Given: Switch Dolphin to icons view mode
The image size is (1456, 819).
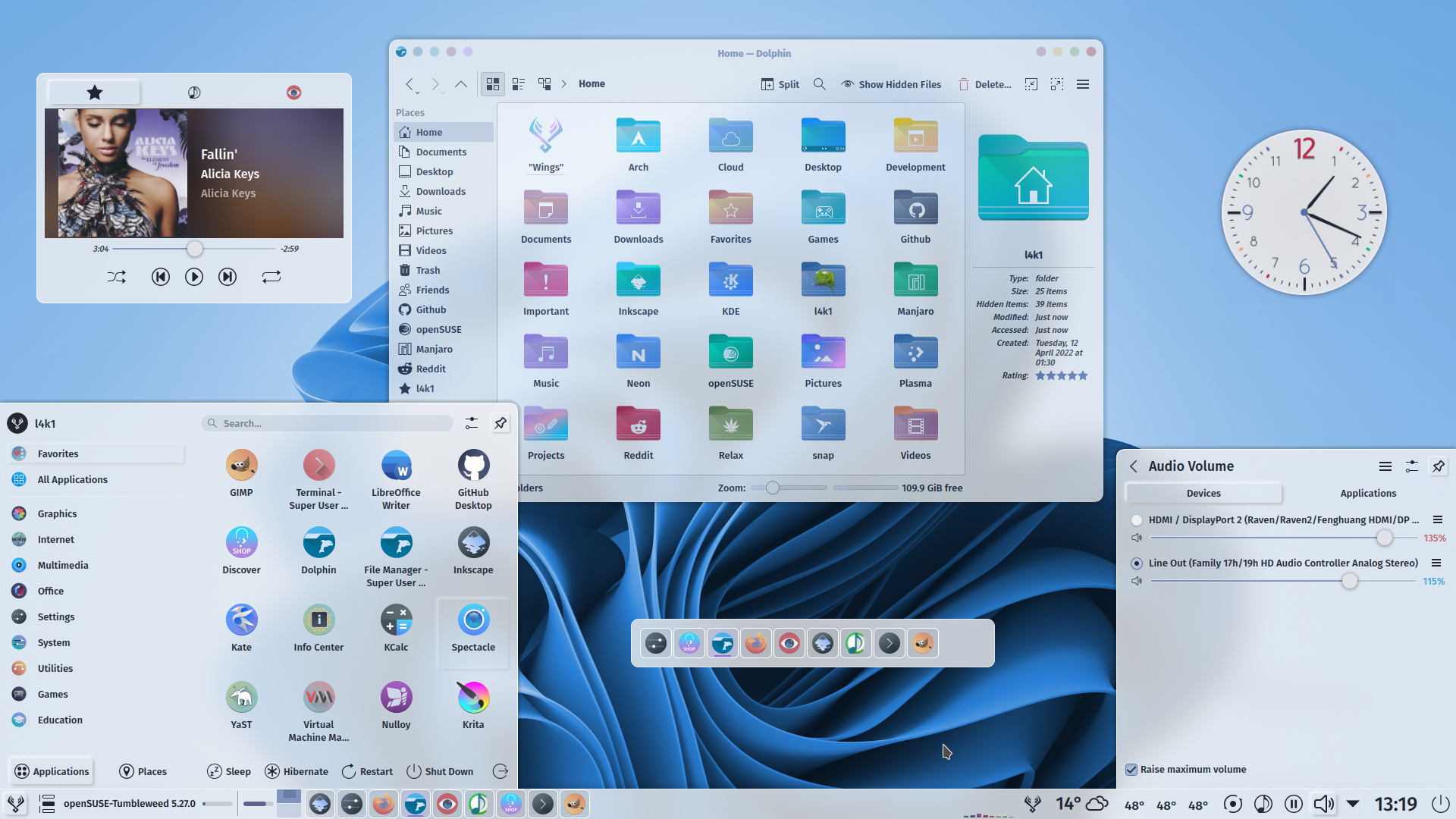Looking at the screenshot, I should 493,84.
